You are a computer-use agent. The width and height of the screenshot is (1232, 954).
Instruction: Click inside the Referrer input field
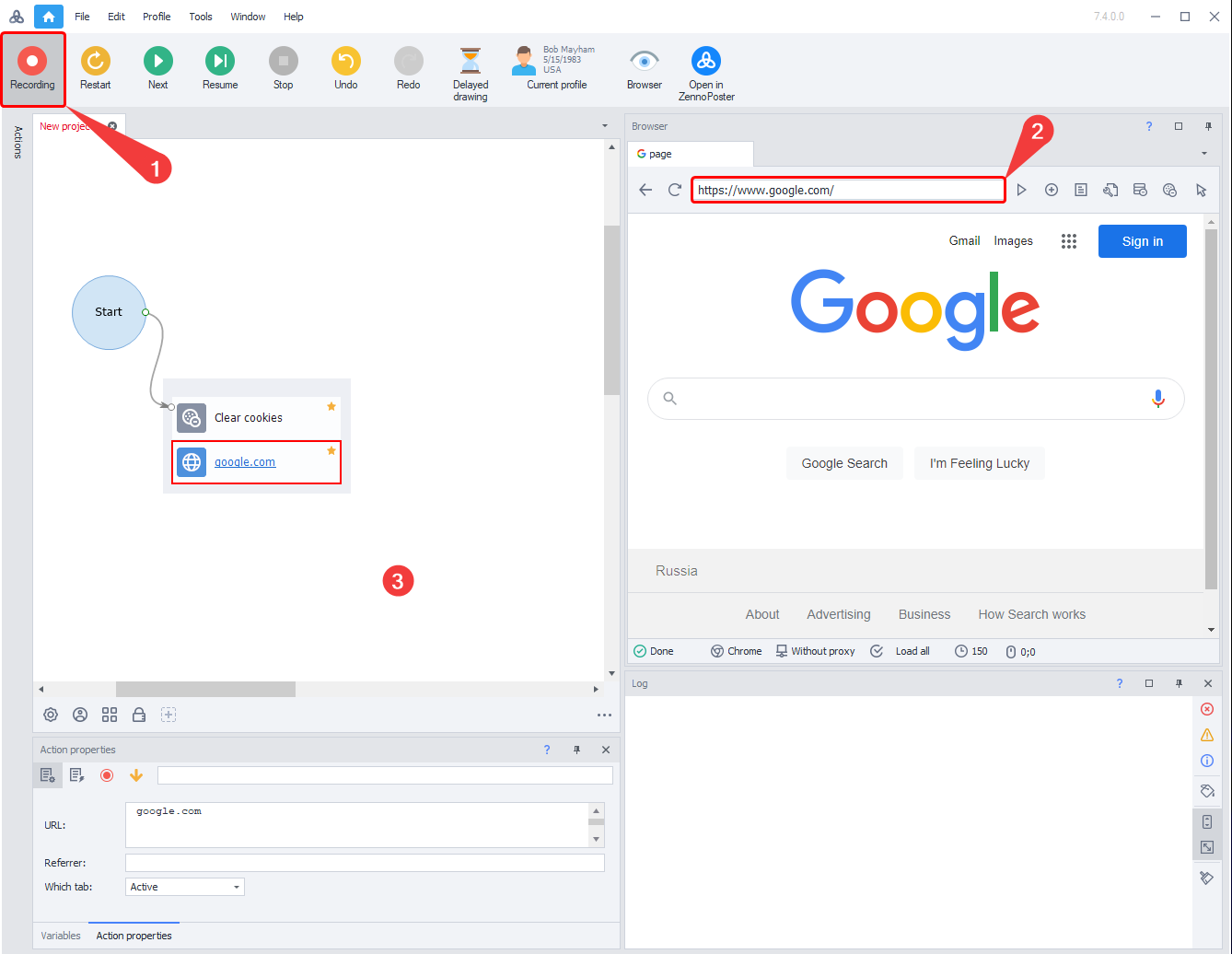click(x=365, y=862)
